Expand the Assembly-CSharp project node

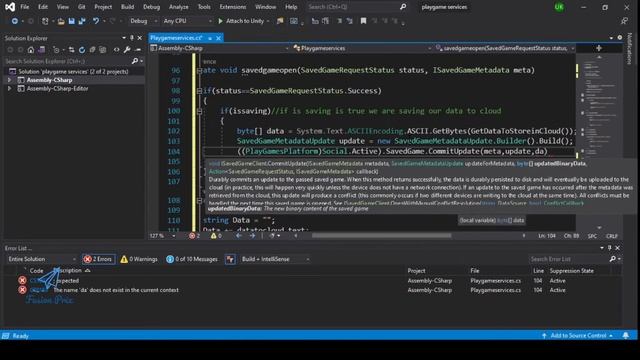pyautogui.click(x=9, y=80)
